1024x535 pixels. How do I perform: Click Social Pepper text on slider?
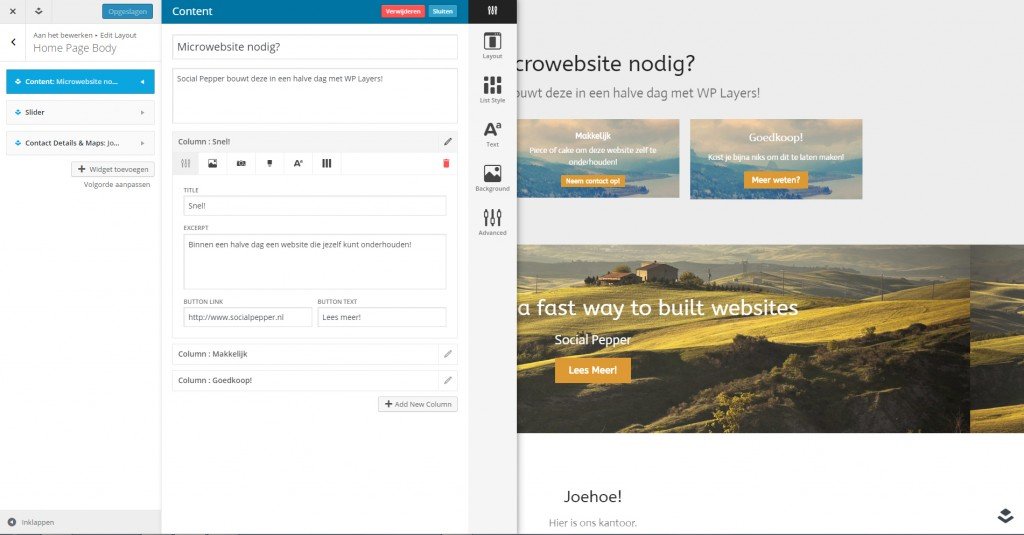(593, 340)
